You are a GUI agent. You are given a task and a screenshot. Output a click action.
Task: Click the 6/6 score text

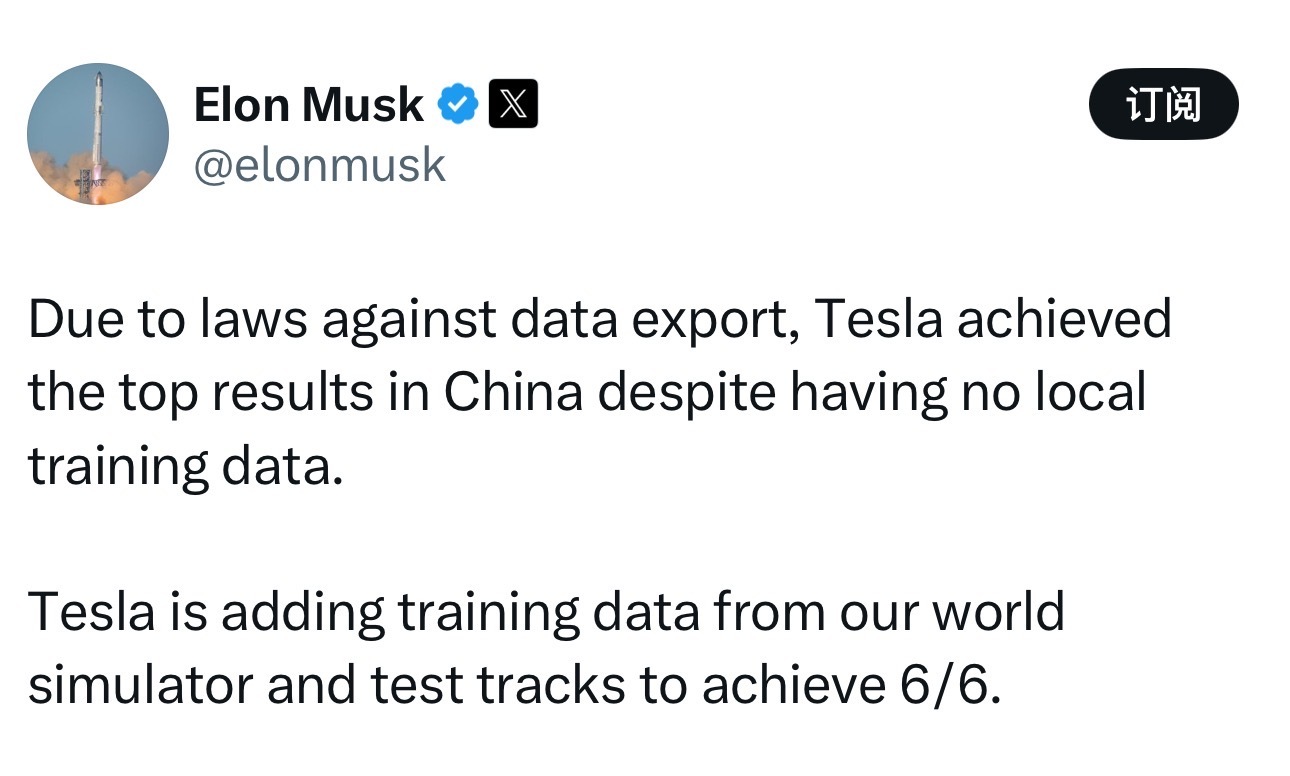pos(944,685)
